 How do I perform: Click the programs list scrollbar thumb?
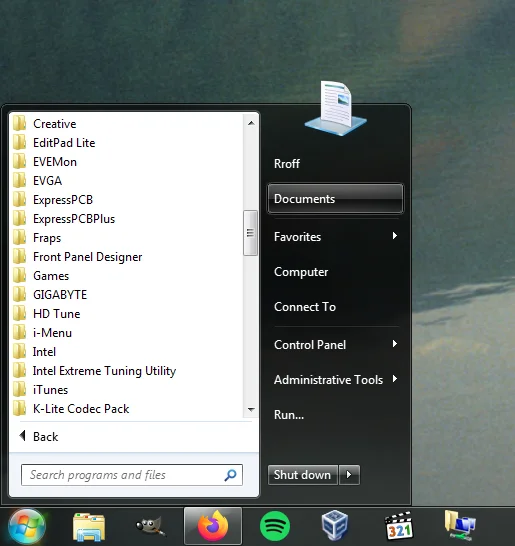[250, 233]
